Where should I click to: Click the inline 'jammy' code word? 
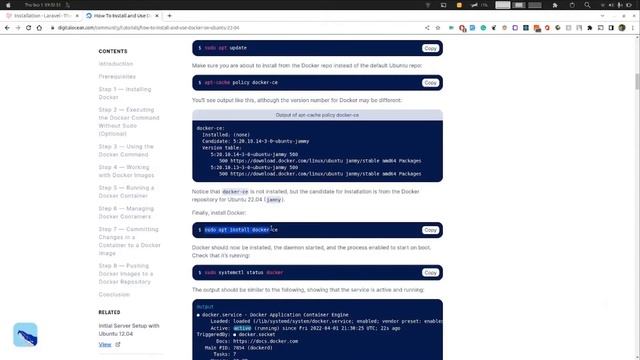[x=273, y=200]
